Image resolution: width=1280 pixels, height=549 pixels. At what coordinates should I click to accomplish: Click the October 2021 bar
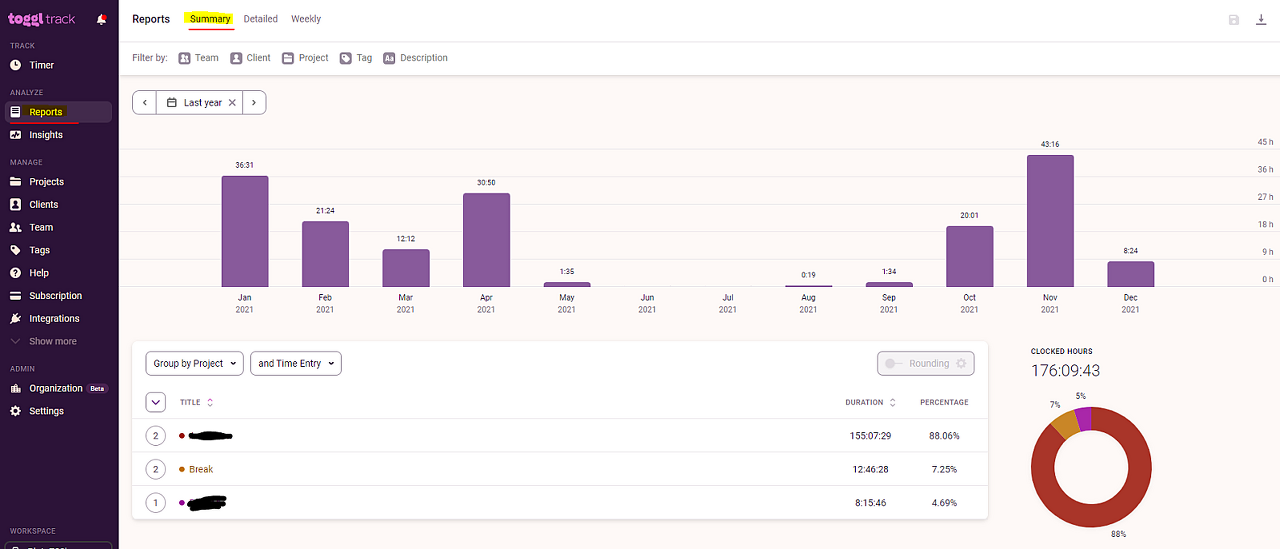[x=970, y=256]
